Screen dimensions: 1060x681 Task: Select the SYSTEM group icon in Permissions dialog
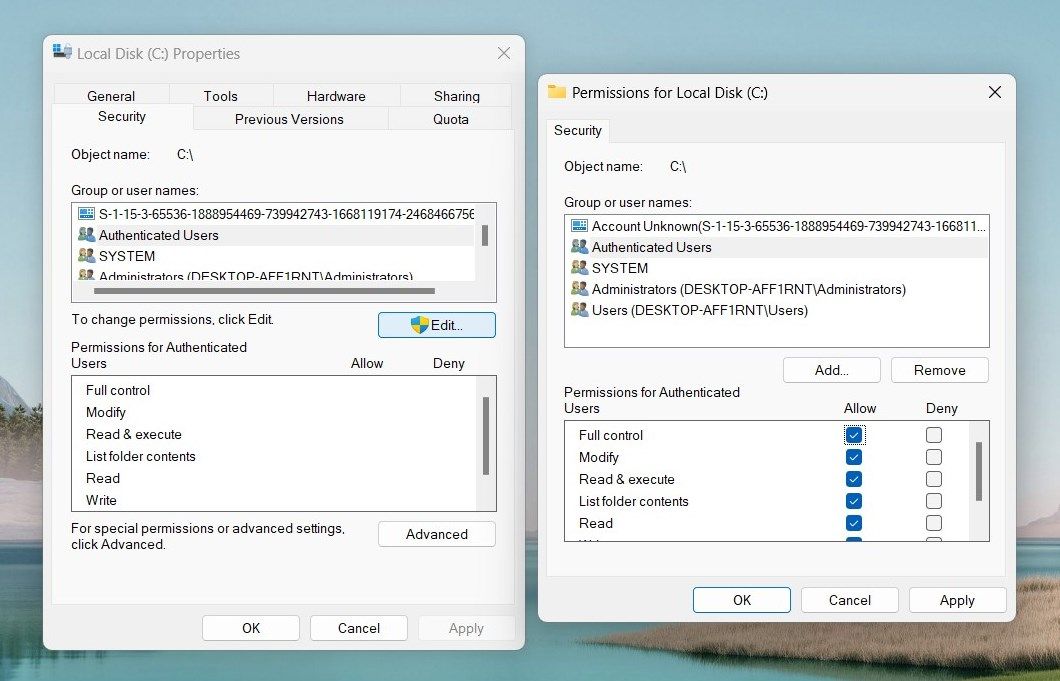pos(579,268)
